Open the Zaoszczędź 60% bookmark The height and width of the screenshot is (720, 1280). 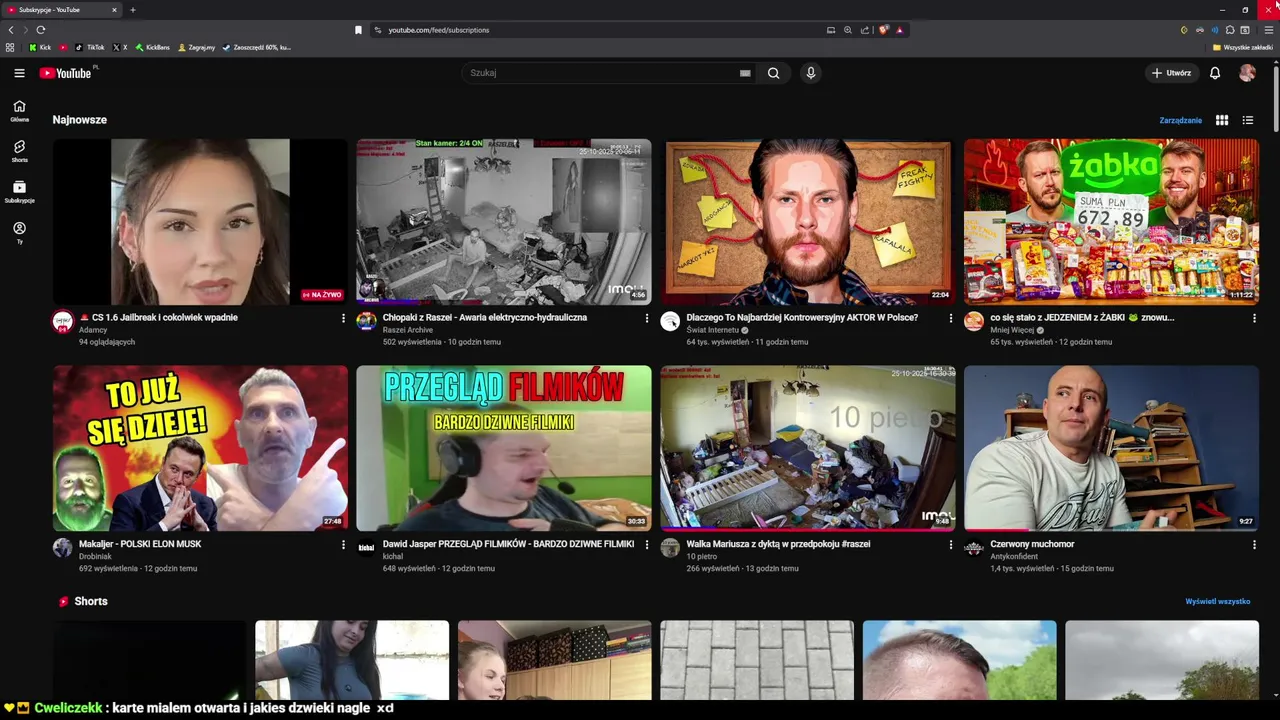tap(257, 47)
